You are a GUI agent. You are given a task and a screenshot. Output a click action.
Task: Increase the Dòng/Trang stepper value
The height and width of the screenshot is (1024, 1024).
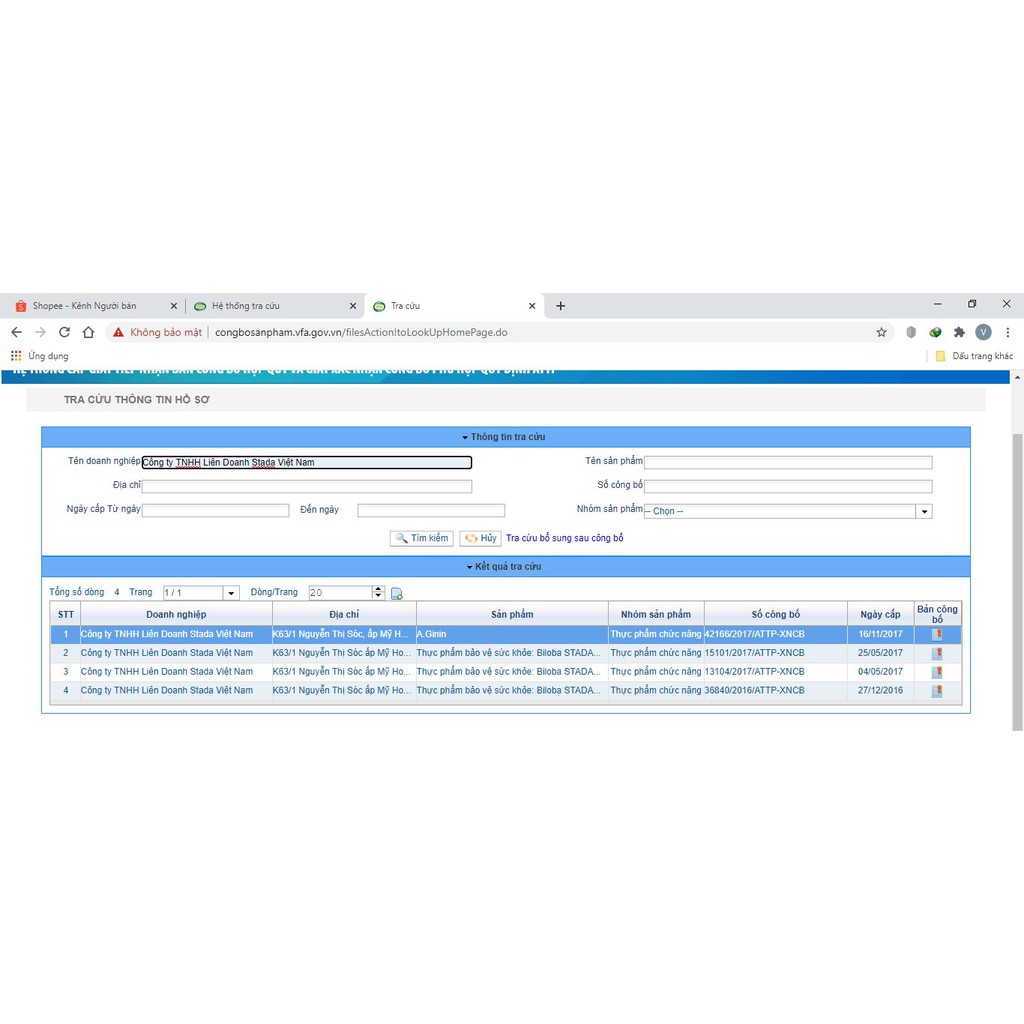(x=378, y=590)
